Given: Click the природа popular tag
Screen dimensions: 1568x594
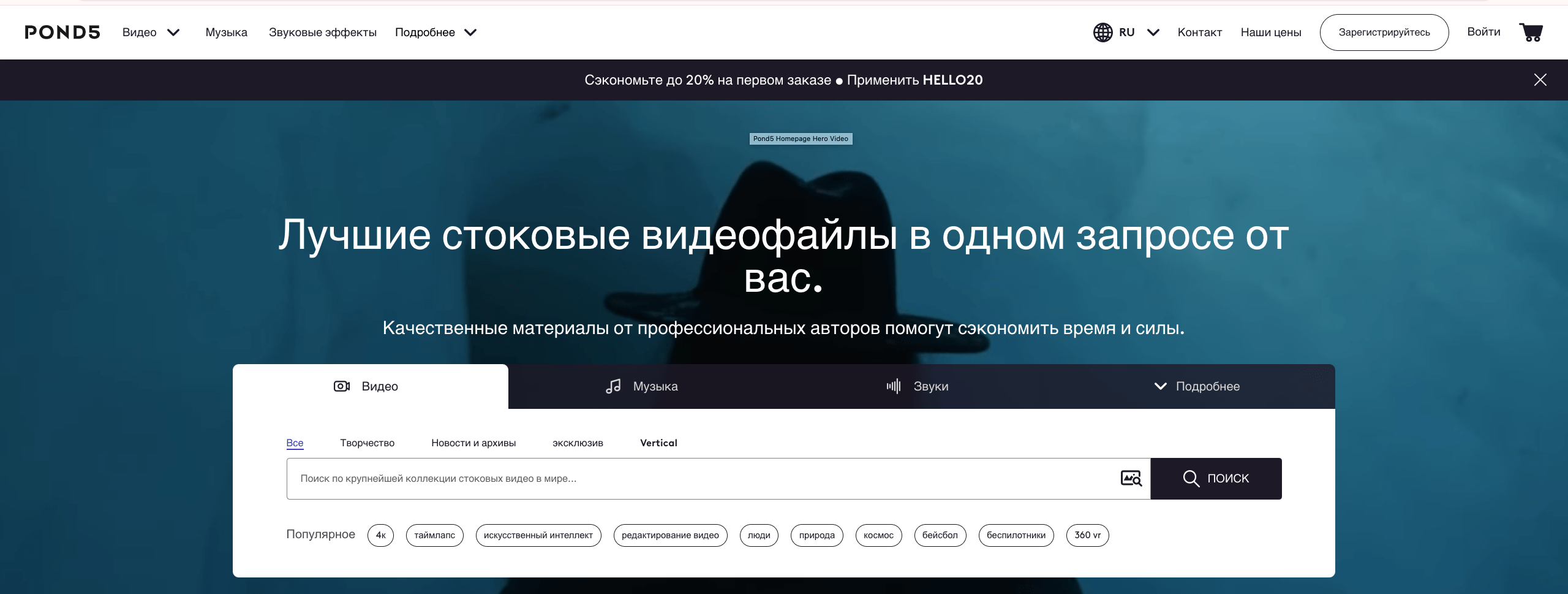Looking at the screenshot, I should pyautogui.click(x=816, y=535).
